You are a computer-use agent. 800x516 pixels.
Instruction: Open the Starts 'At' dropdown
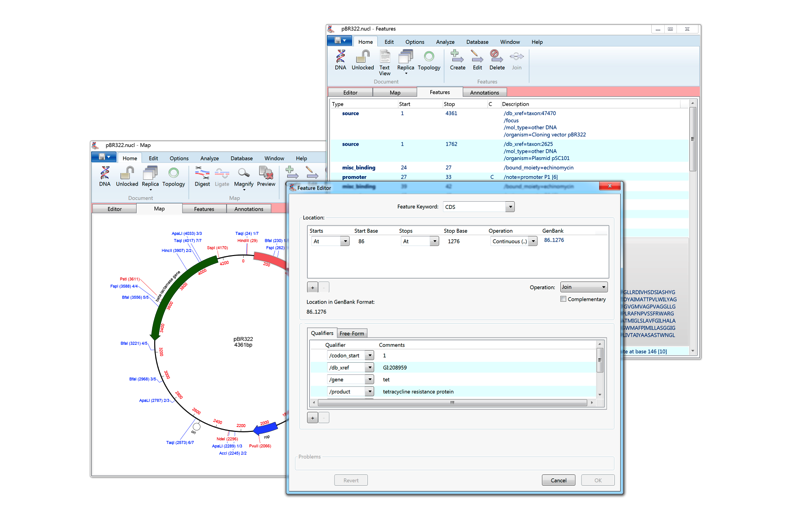click(345, 241)
